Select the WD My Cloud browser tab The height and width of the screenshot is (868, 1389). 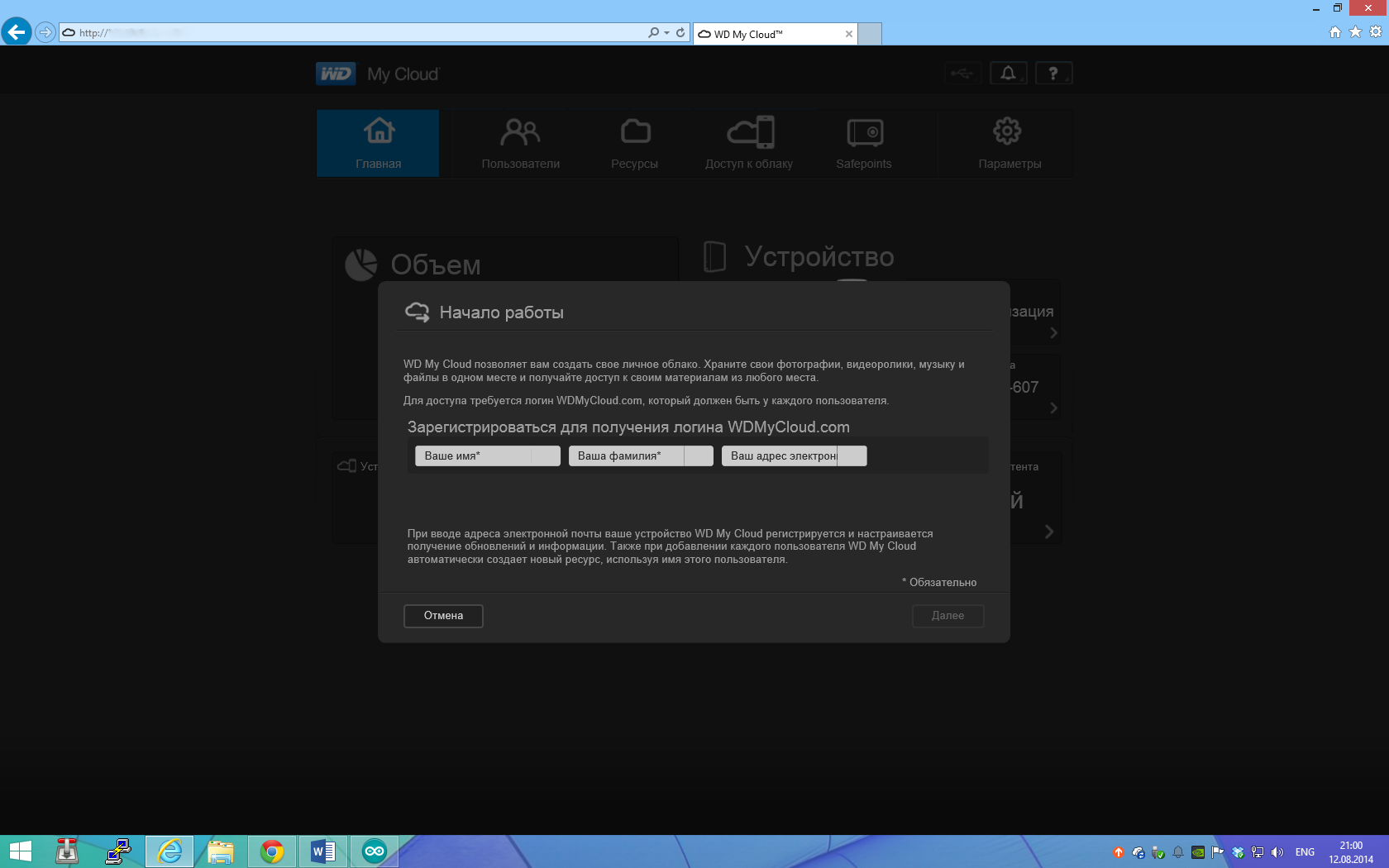pyautogui.click(x=775, y=34)
